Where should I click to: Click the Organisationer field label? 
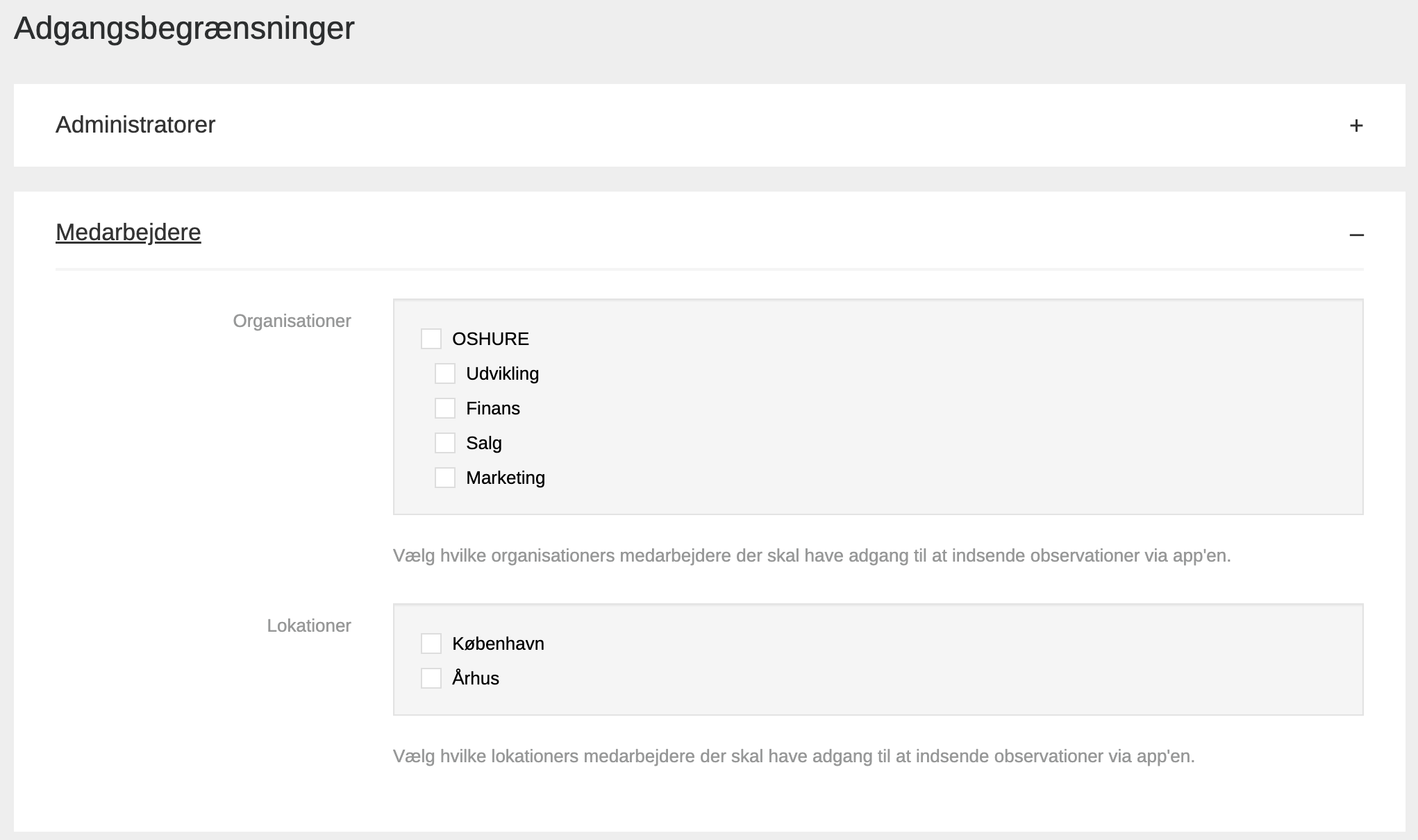point(292,321)
